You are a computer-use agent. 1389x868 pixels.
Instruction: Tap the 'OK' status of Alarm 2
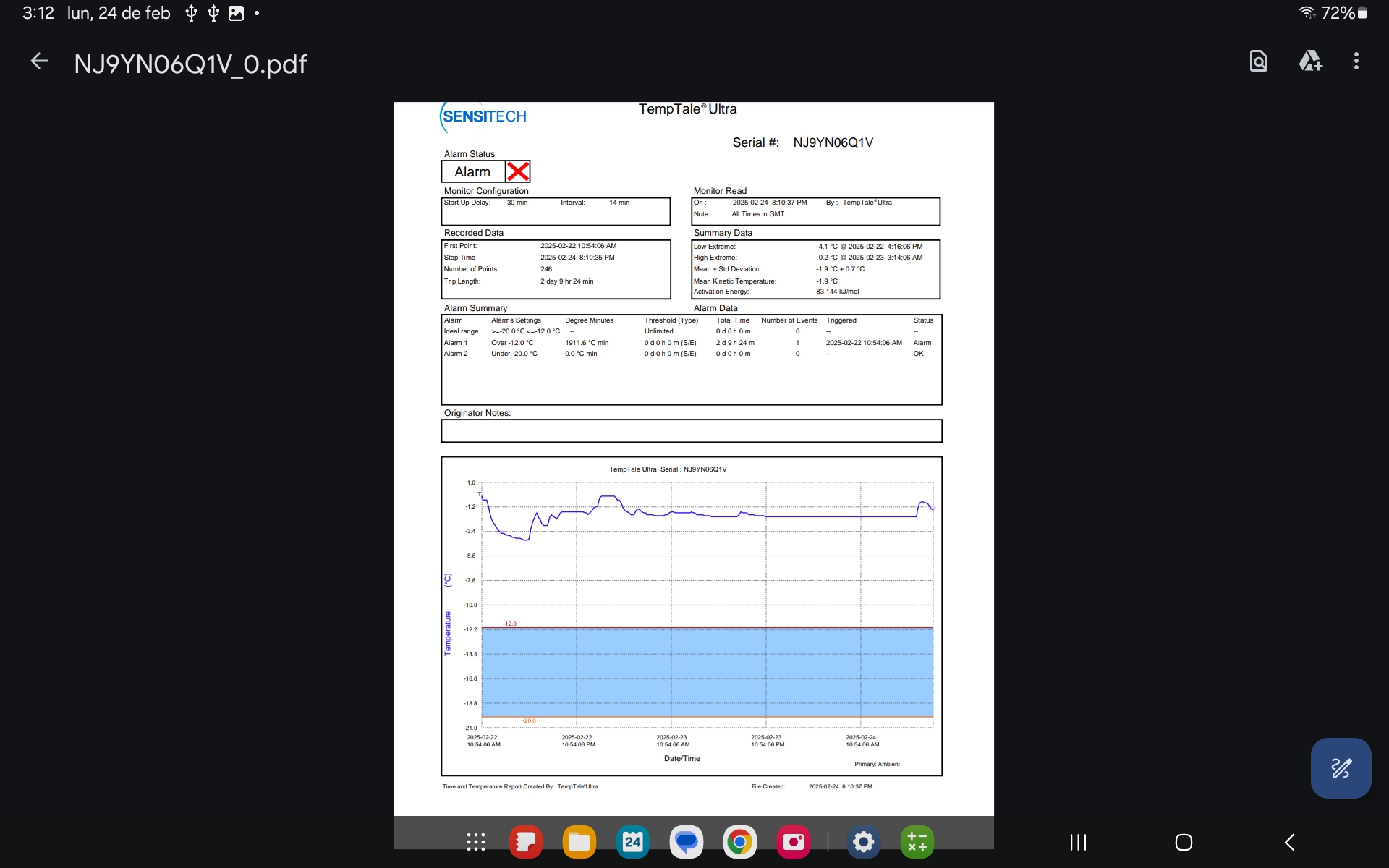click(918, 354)
